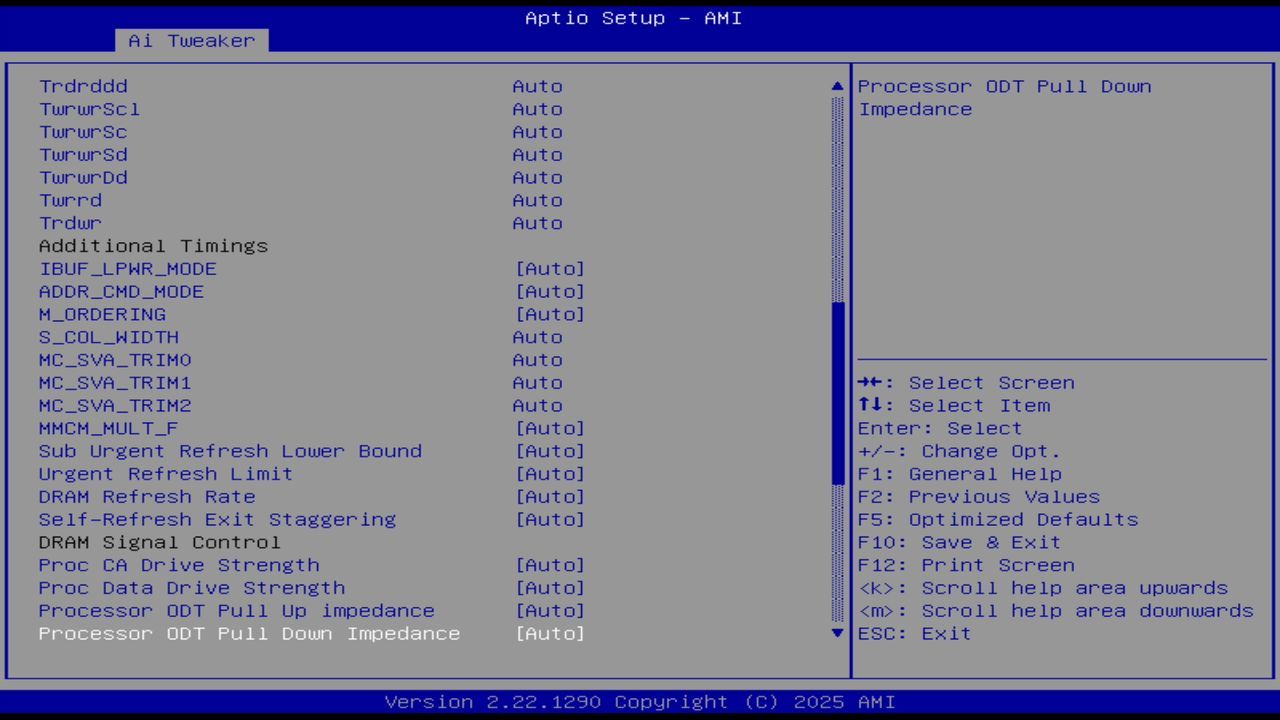This screenshot has height=720, width=1280.
Task: Click the scroll down arrow of settings list
Action: (x=838, y=633)
